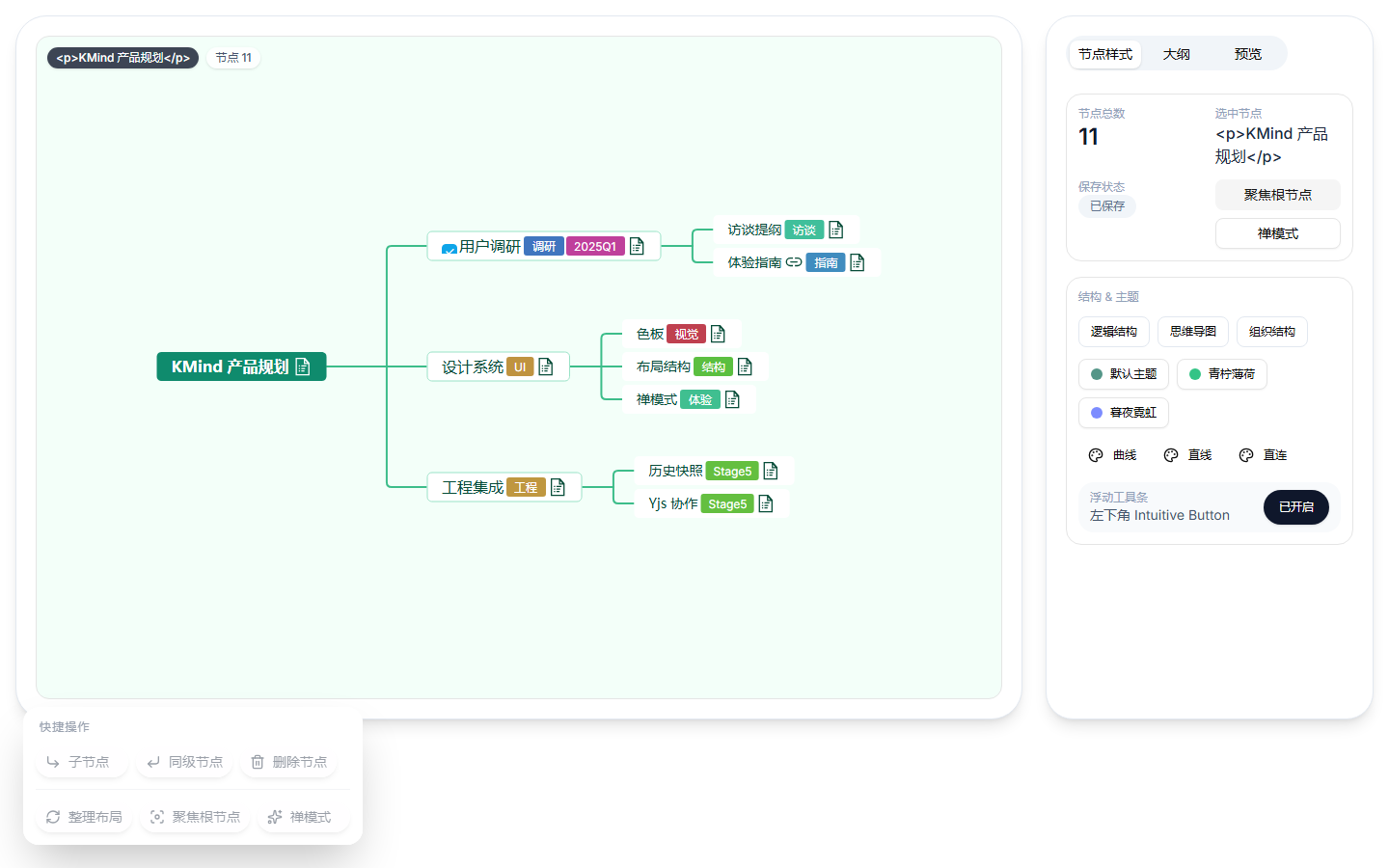Image resolution: width=1389 pixels, height=868 pixels.
Task: Set line style to 直连
Action: click(1263, 455)
